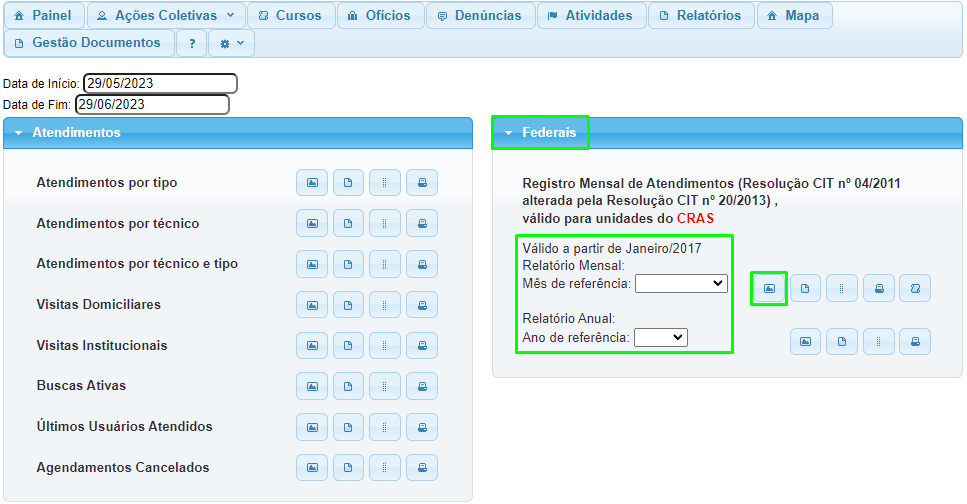This screenshot has height=504, width=967.
Task: Click dotted-column icon for Agendamentos Cancelados
Action: tap(385, 468)
